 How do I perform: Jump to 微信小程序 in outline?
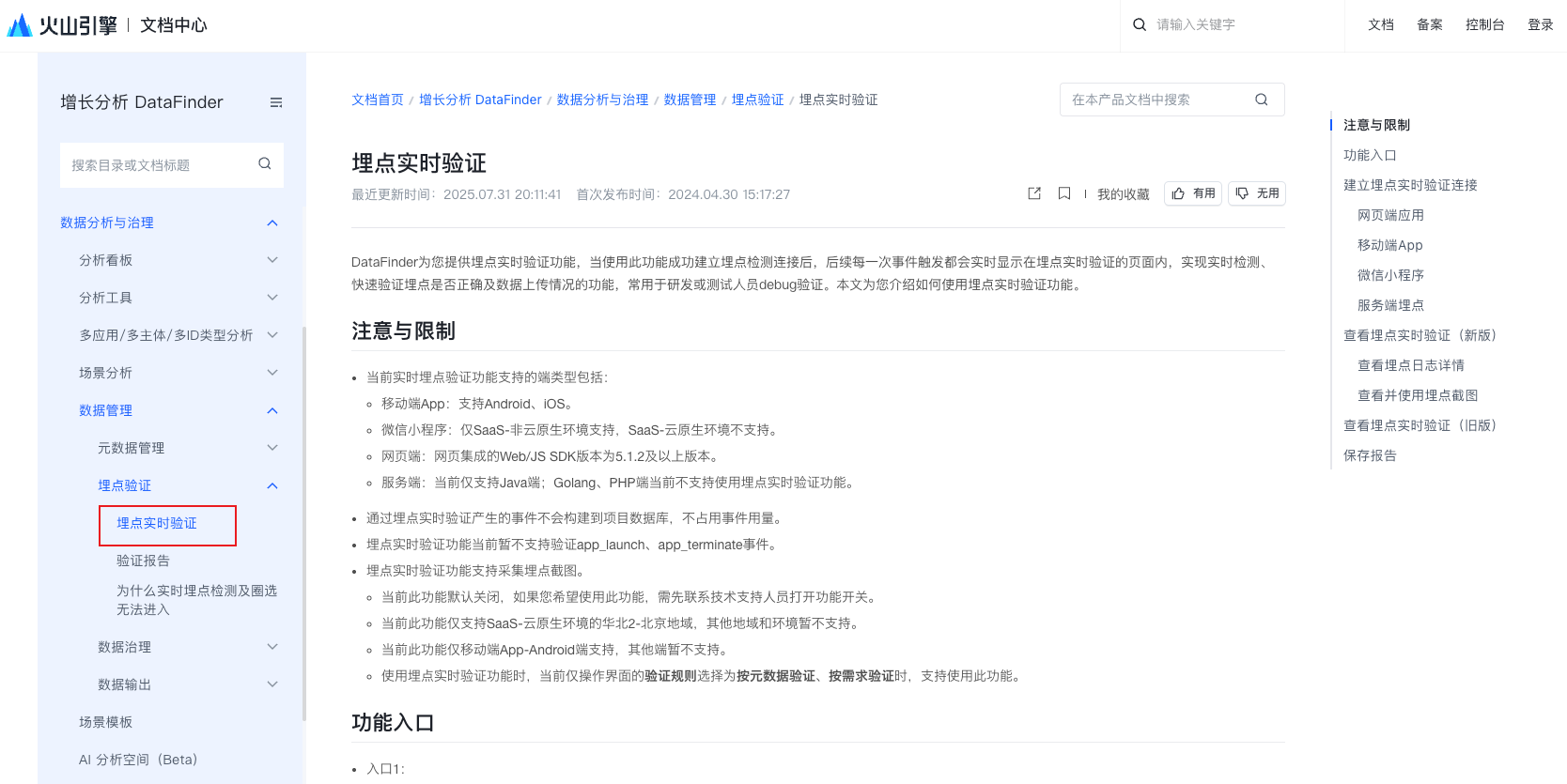click(1390, 275)
